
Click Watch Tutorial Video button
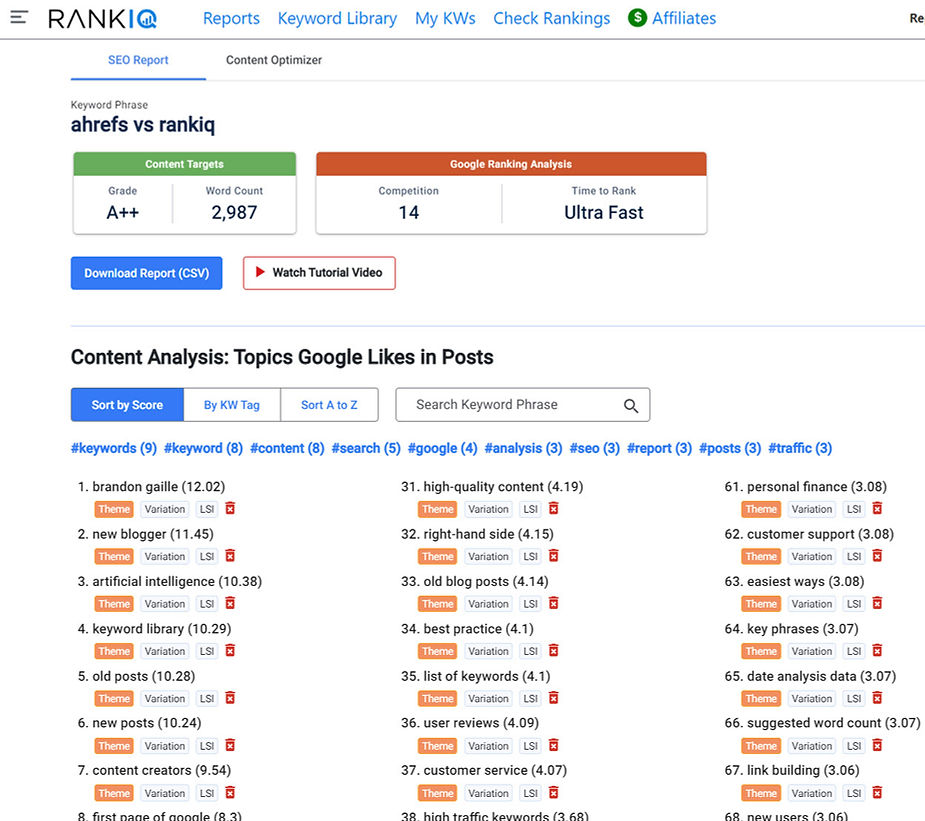pyautogui.click(x=319, y=273)
